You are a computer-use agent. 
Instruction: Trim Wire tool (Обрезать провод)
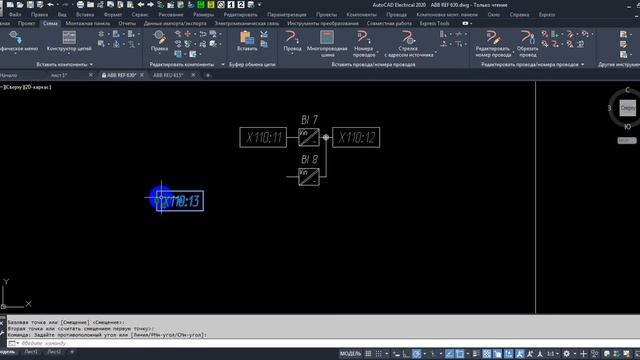click(x=527, y=43)
